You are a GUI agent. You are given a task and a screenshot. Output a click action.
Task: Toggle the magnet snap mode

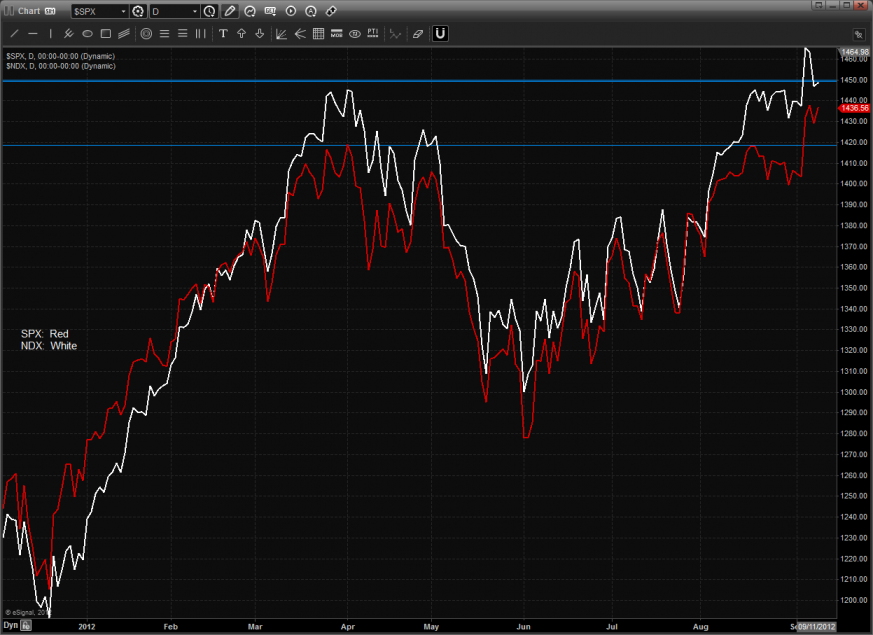point(440,34)
